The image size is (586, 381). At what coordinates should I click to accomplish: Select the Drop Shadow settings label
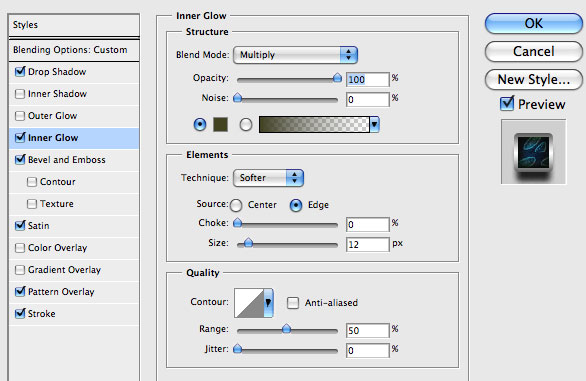click(x=57, y=71)
